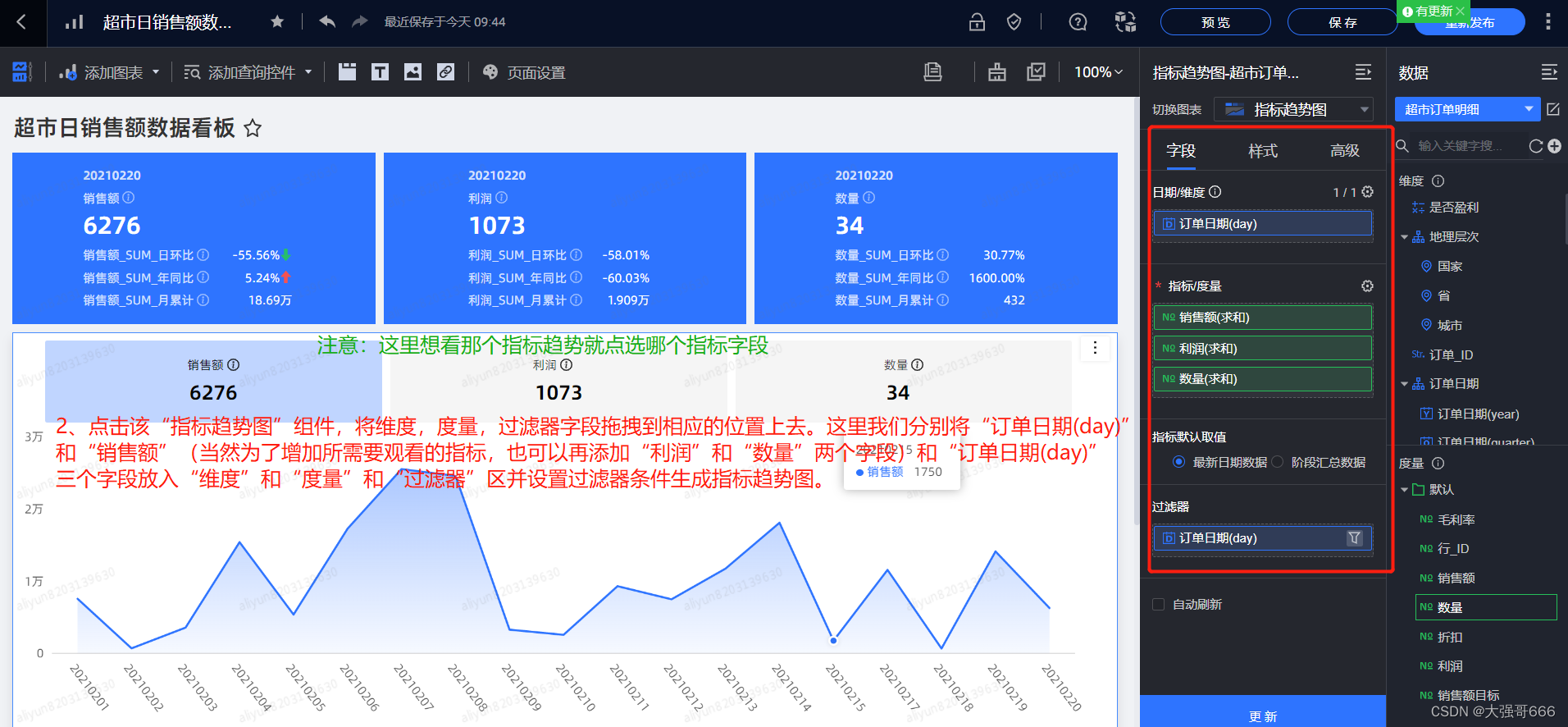Select 阶段汇总数据 radio option
The image size is (1568, 727).
point(1277,462)
